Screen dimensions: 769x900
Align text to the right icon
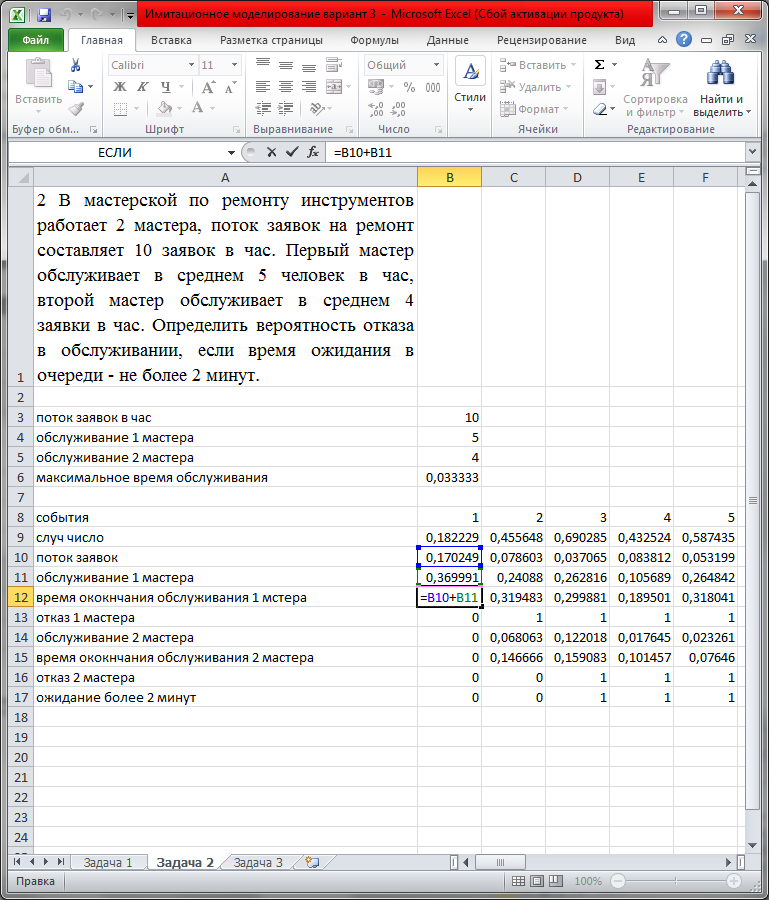(309, 87)
